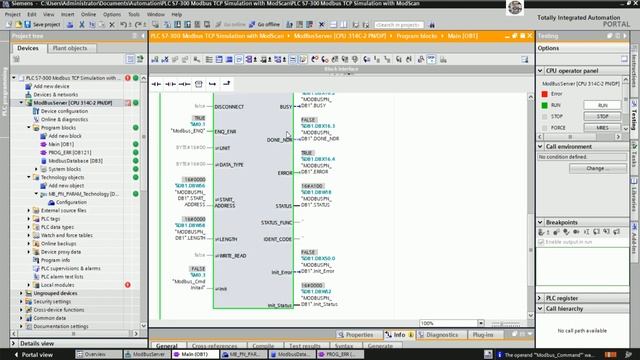Click the zoom slider next to 100%
640x360 pixels.
[x=506, y=324]
